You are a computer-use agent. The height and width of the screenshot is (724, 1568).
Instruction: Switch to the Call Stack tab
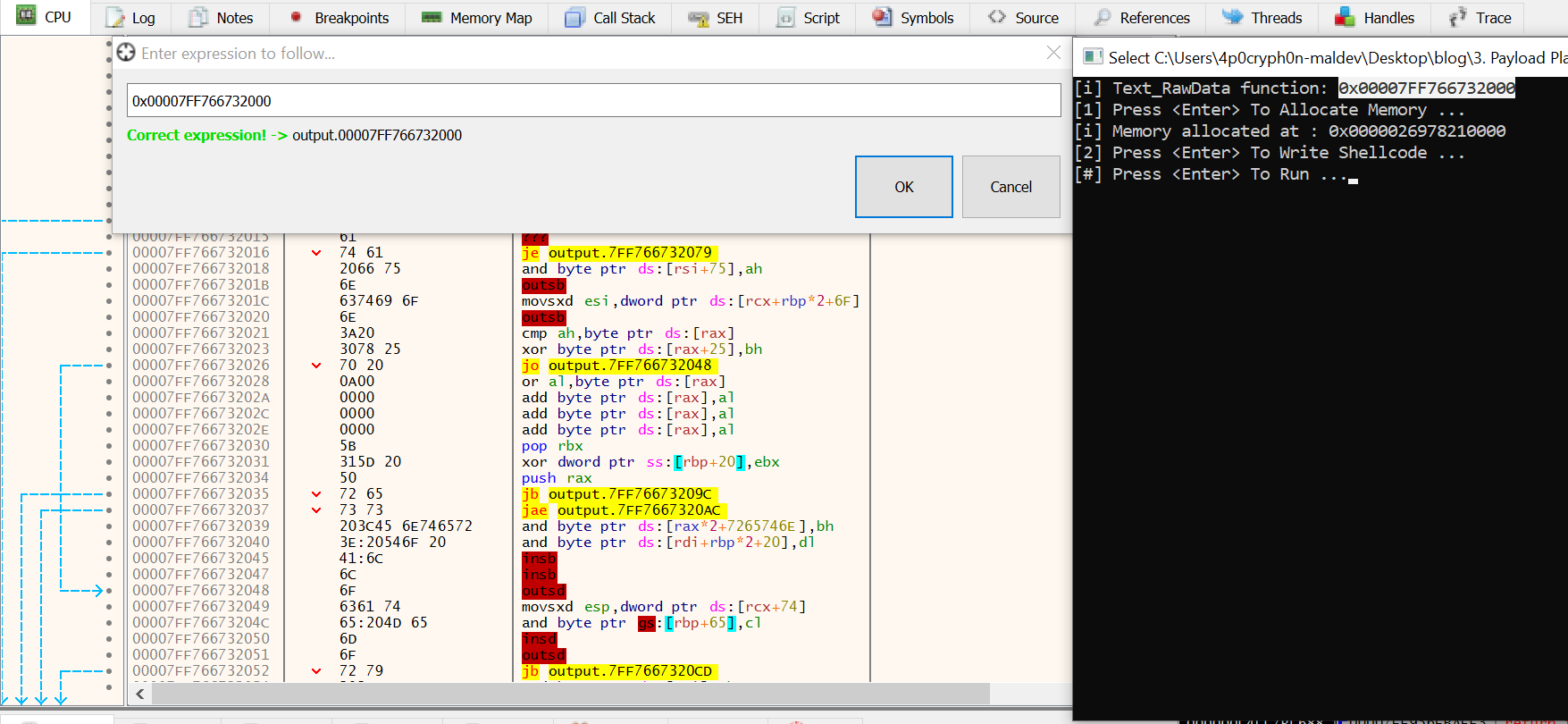[610, 17]
